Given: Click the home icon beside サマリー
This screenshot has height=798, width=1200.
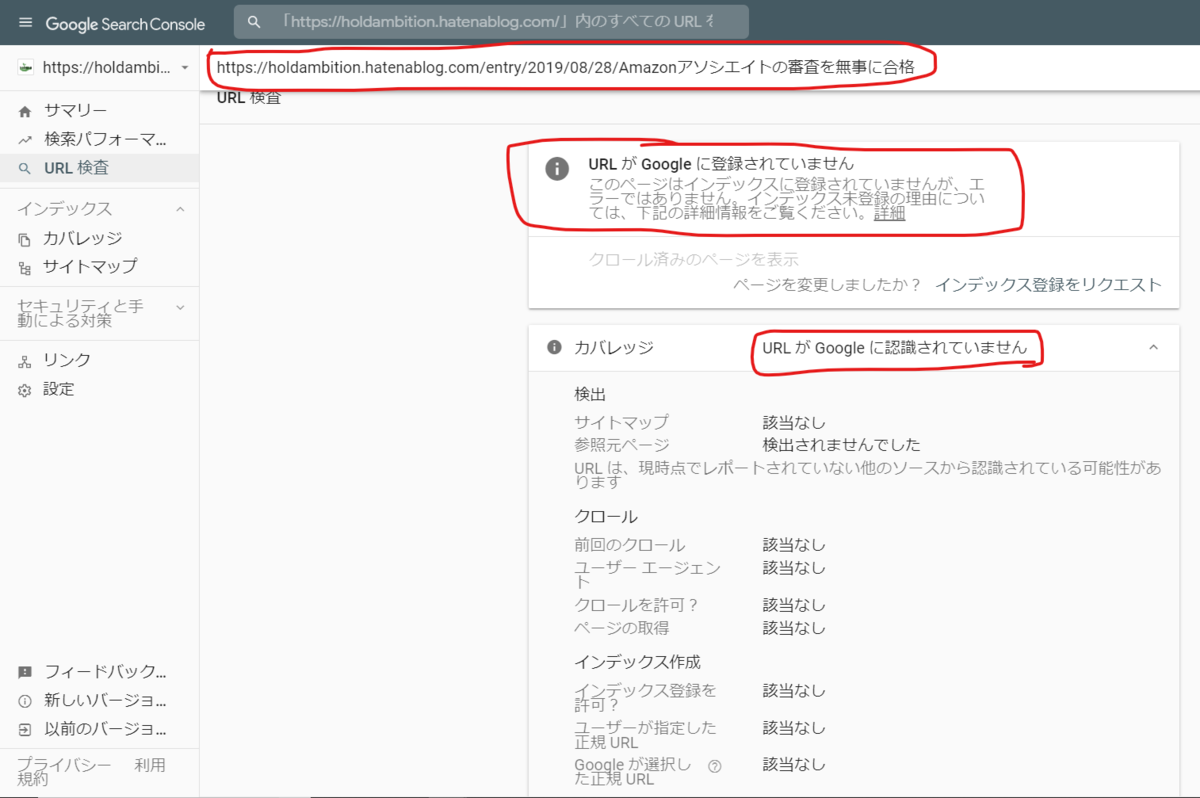Looking at the screenshot, I should point(25,110).
